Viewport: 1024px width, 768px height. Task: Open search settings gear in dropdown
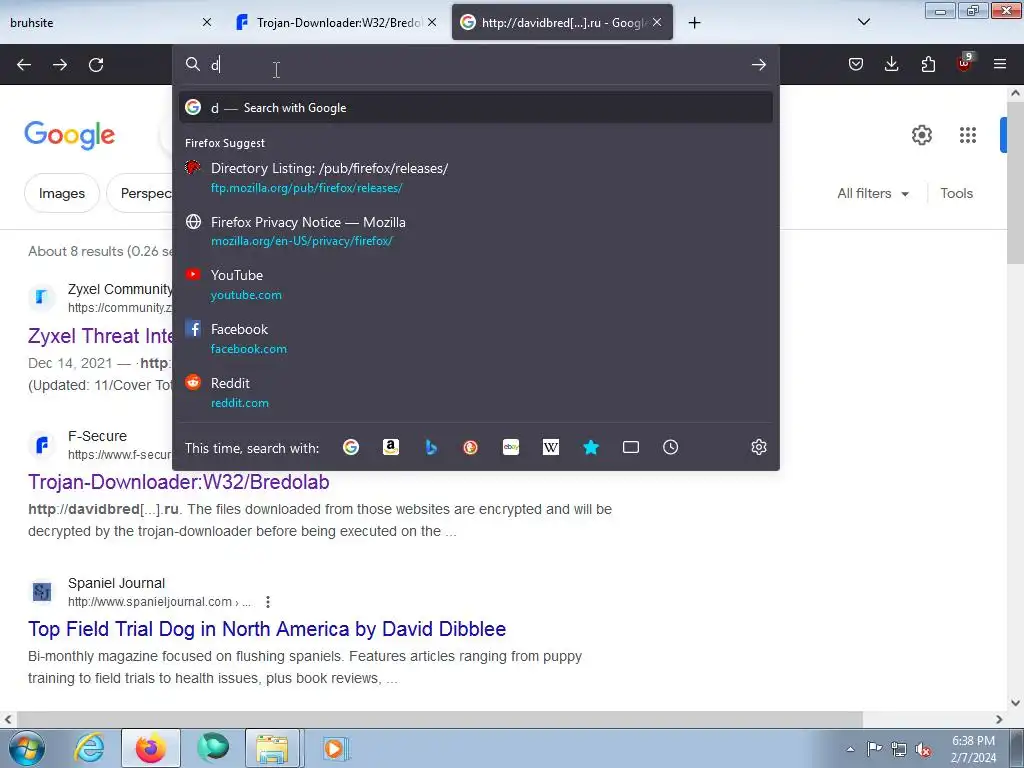coord(758,447)
